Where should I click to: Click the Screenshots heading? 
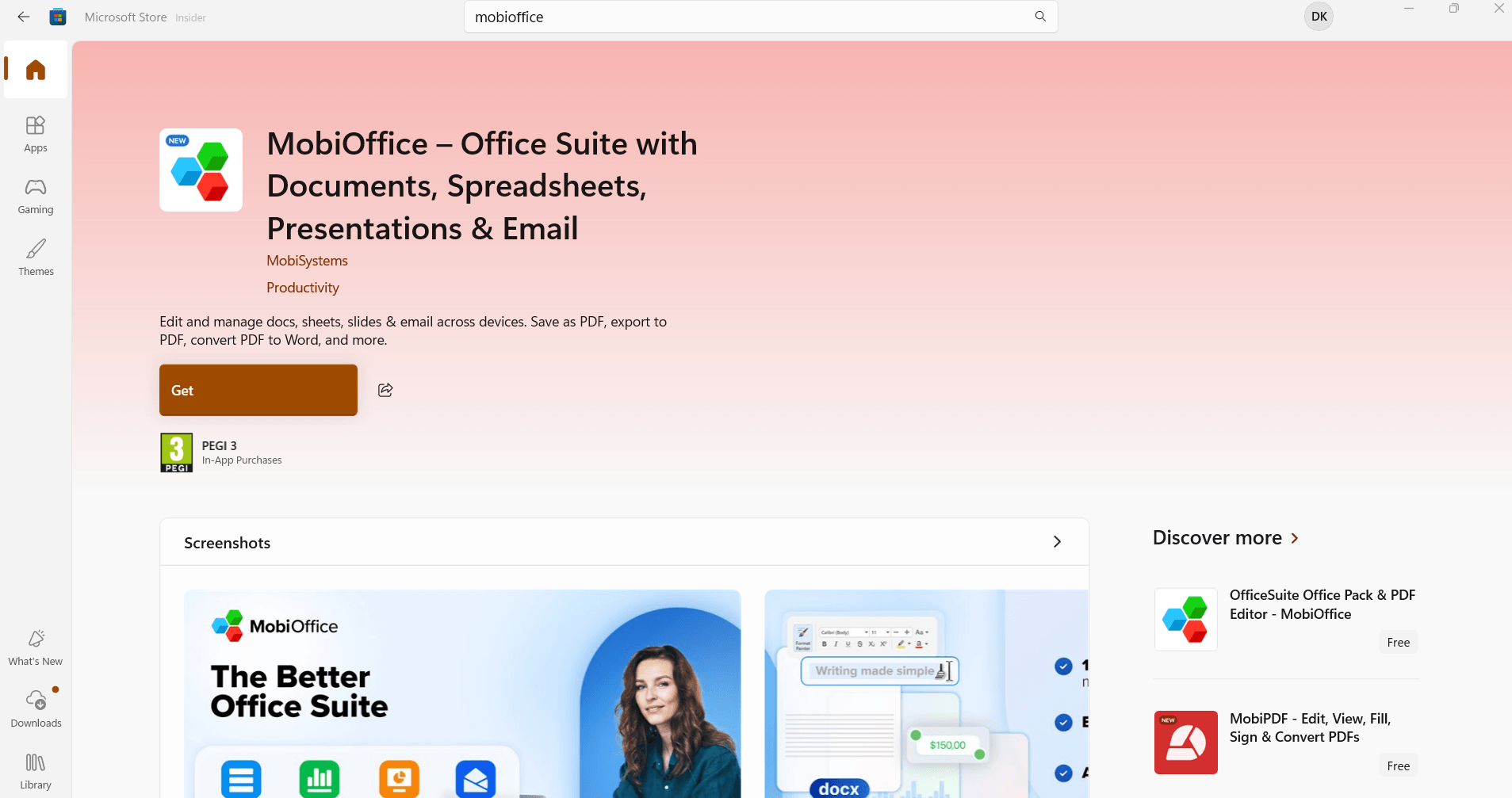(227, 543)
